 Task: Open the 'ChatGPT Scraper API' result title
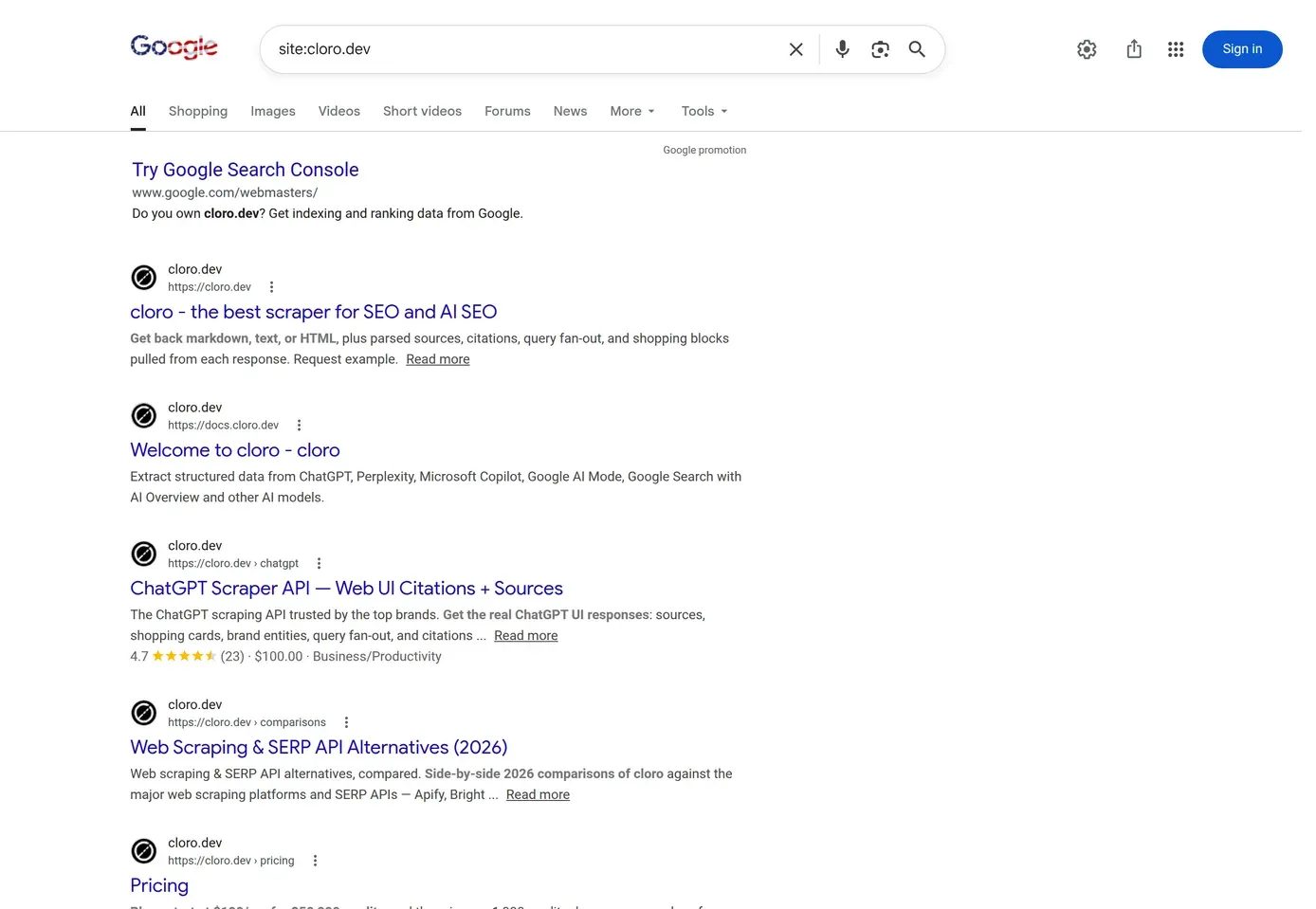pyautogui.click(x=346, y=589)
